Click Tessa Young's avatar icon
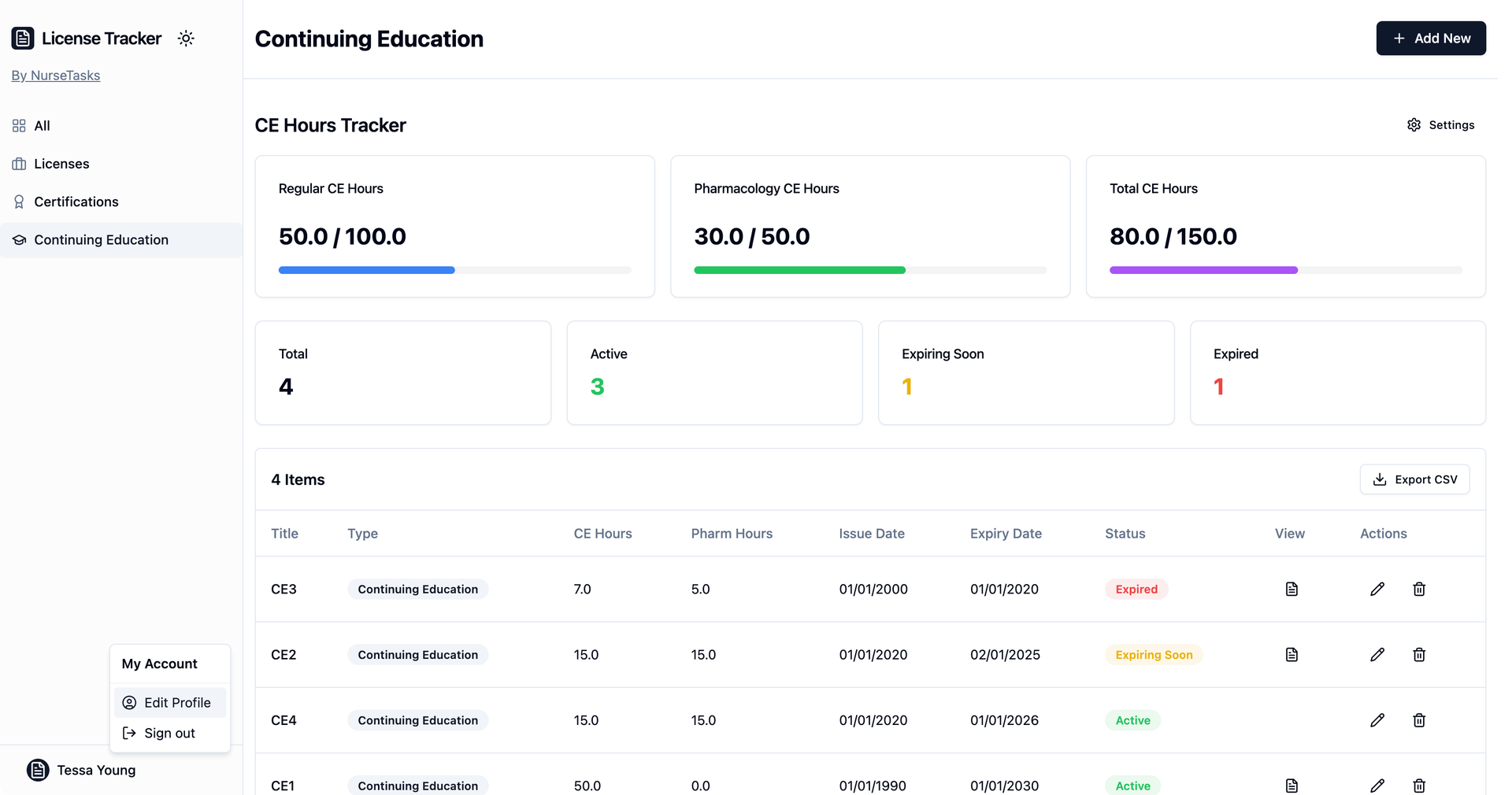Viewport: 1512px width, 795px height. [37, 770]
